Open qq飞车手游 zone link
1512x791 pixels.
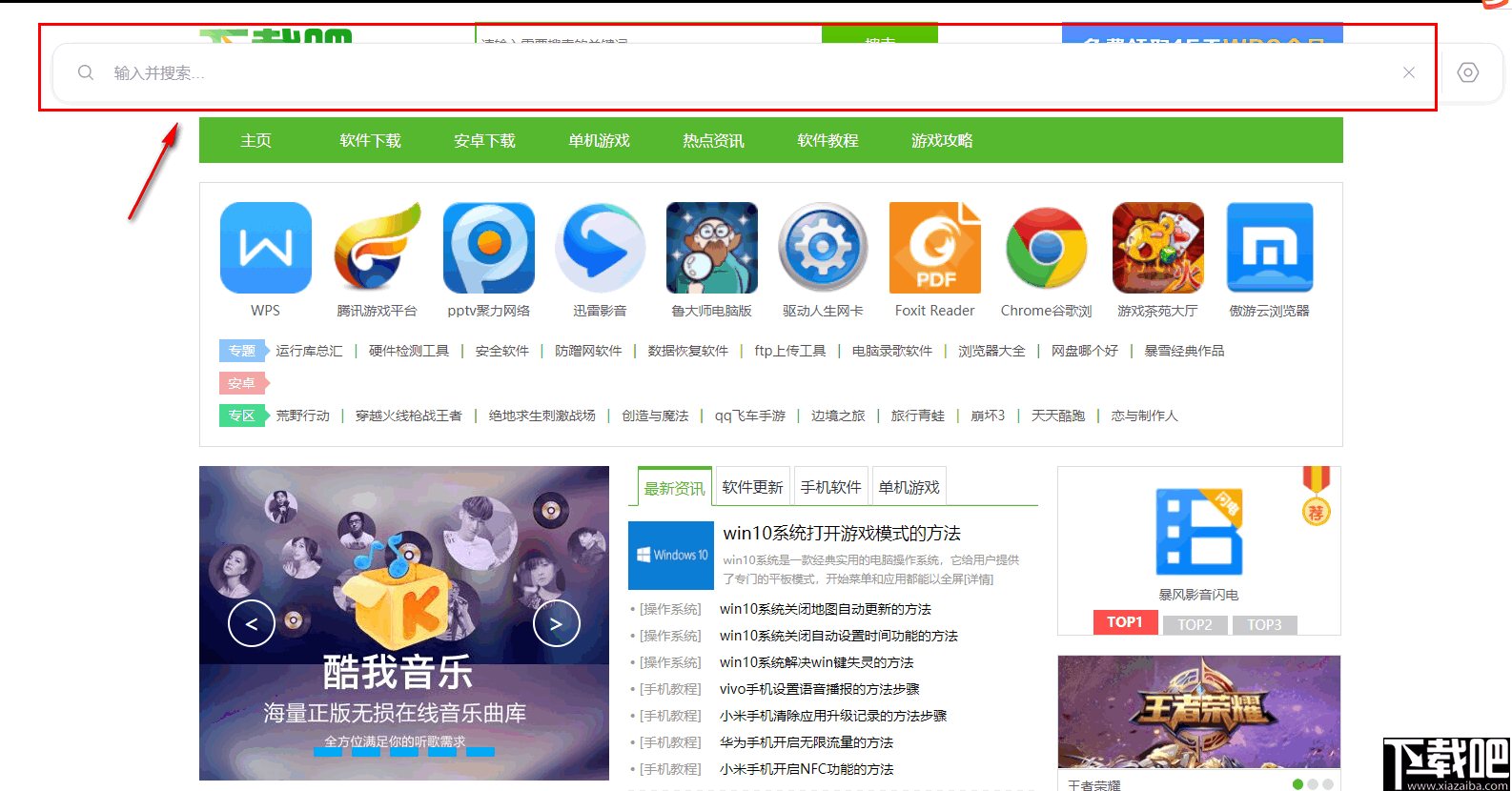[x=750, y=416]
